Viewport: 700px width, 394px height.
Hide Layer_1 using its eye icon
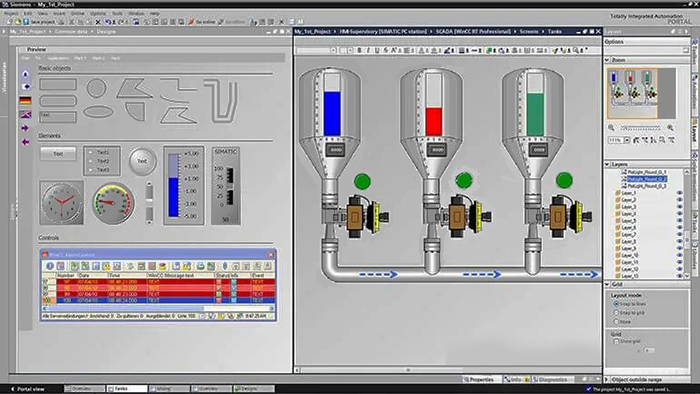point(679,193)
